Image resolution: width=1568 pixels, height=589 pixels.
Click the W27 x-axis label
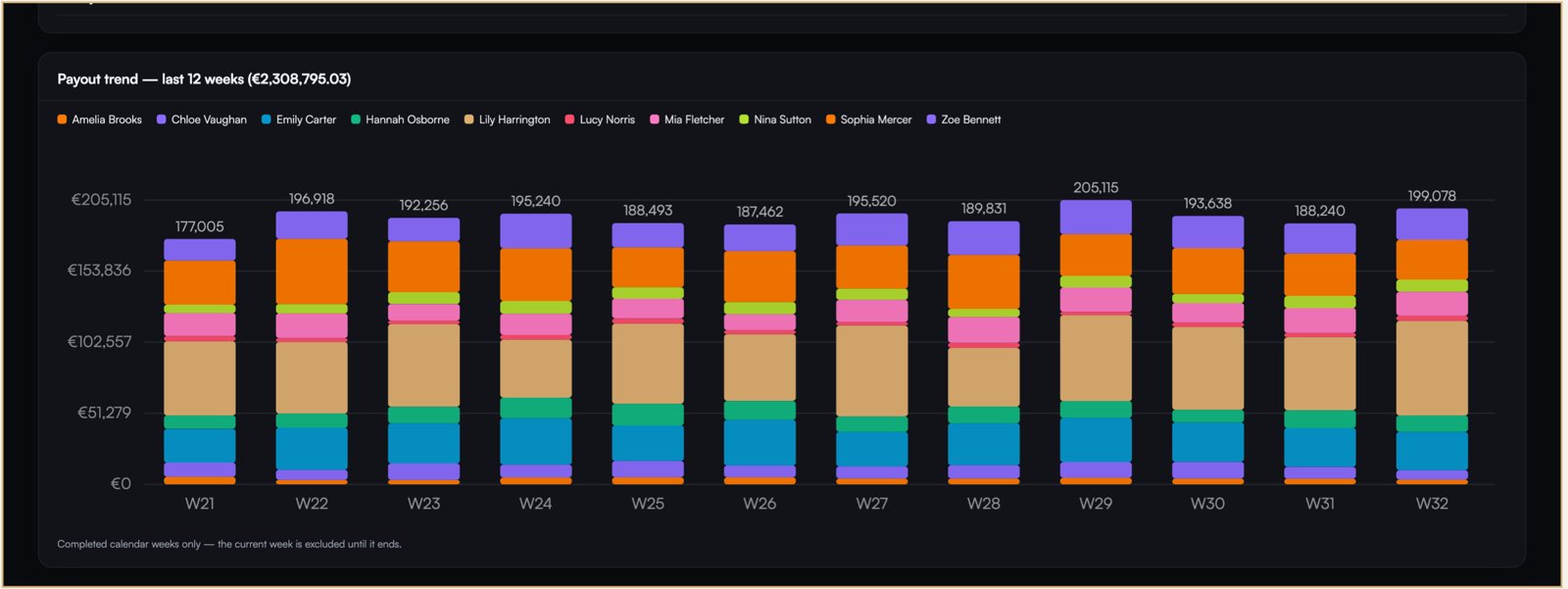(x=871, y=504)
